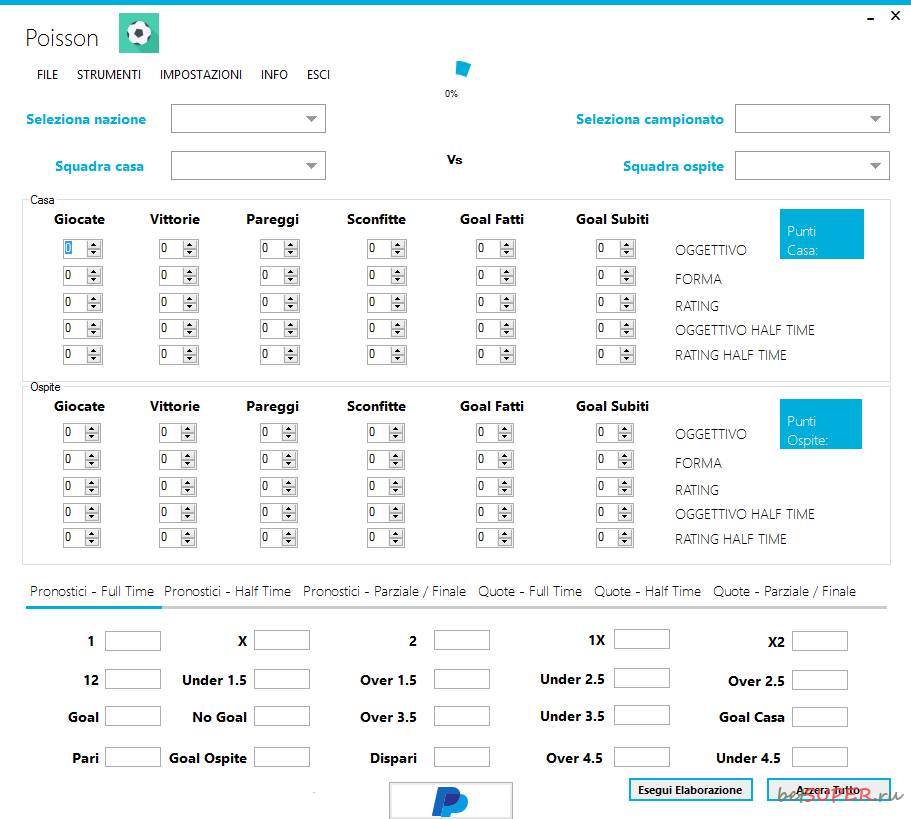Click the Over 2.5 result field
The height and width of the screenshot is (819, 911).
pos(819,680)
